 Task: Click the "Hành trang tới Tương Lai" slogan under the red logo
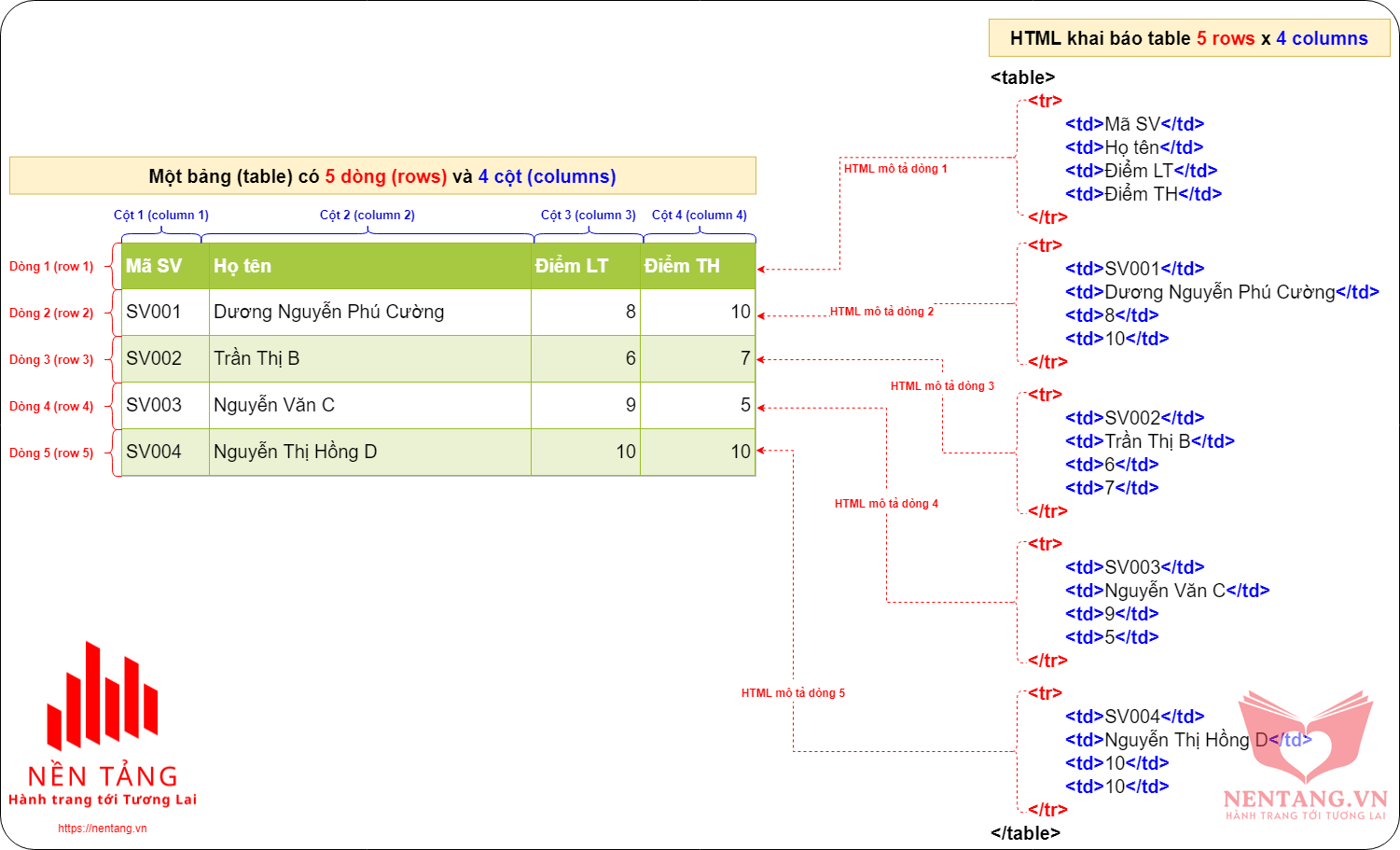pyautogui.click(x=103, y=800)
